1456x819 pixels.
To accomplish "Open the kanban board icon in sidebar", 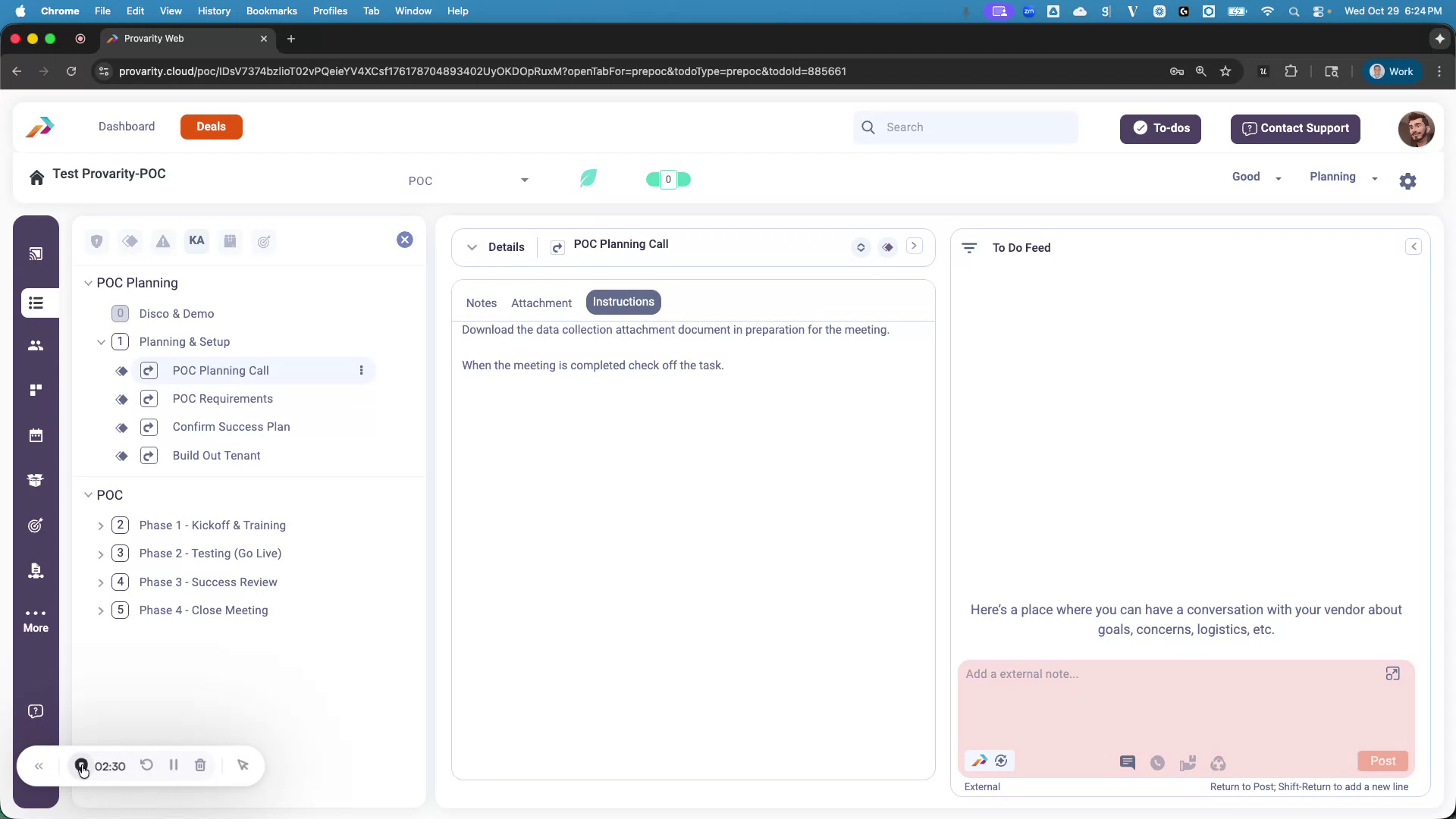I will (x=36, y=390).
